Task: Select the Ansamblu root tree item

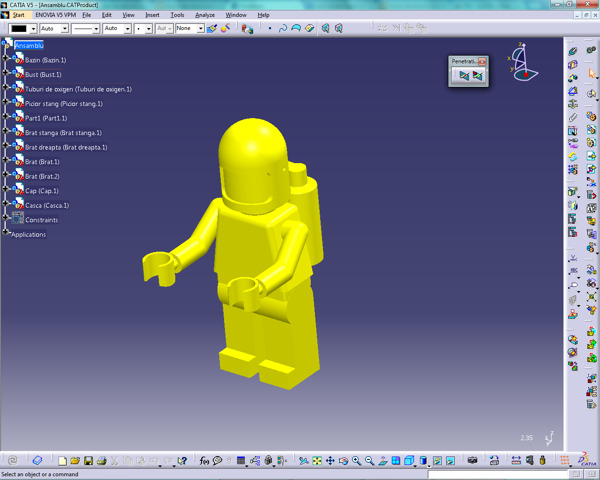Action: pos(29,46)
